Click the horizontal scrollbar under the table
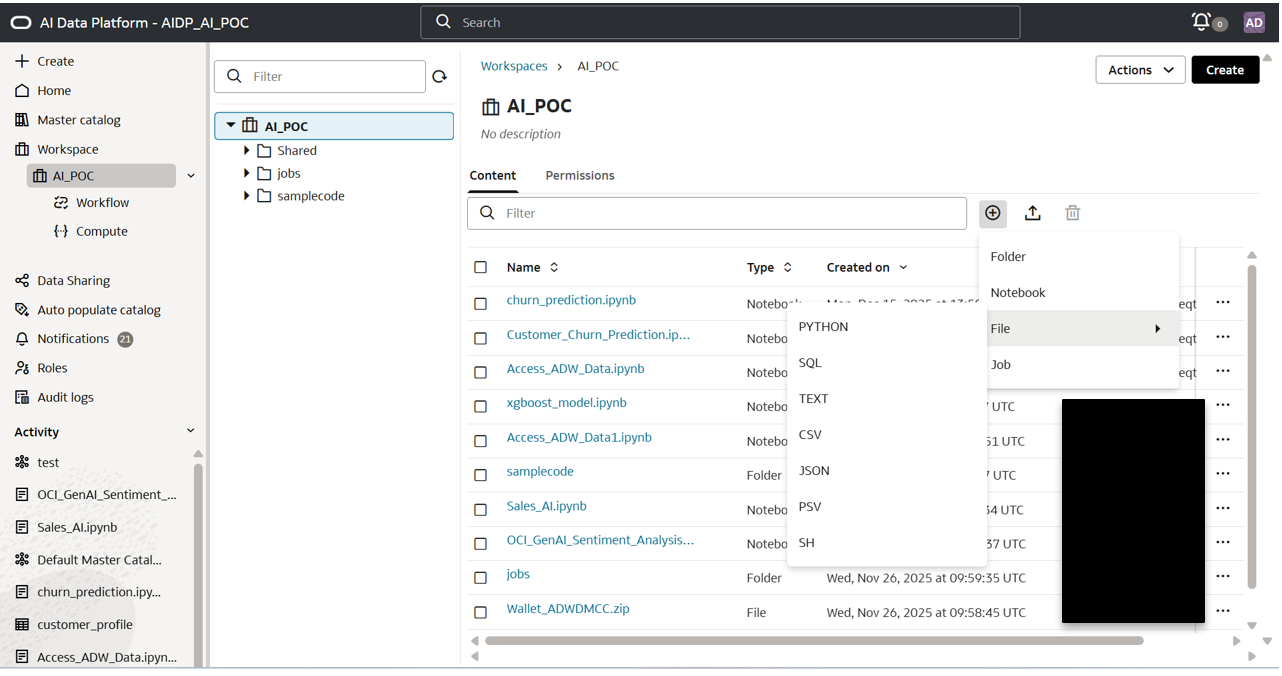Image resolution: width=1282 pixels, height=676 pixels. [x=813, y=641]
